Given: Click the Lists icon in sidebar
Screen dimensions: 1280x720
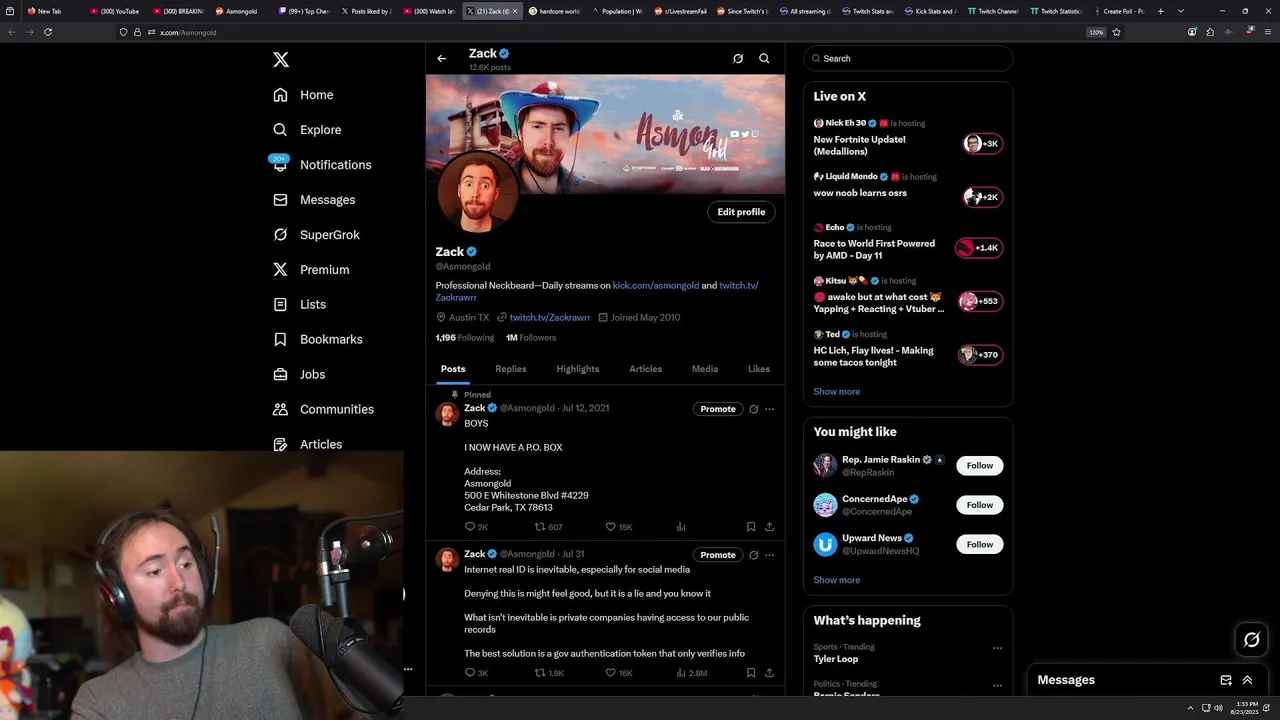Looking at the screenshot, I should [281, 304].
